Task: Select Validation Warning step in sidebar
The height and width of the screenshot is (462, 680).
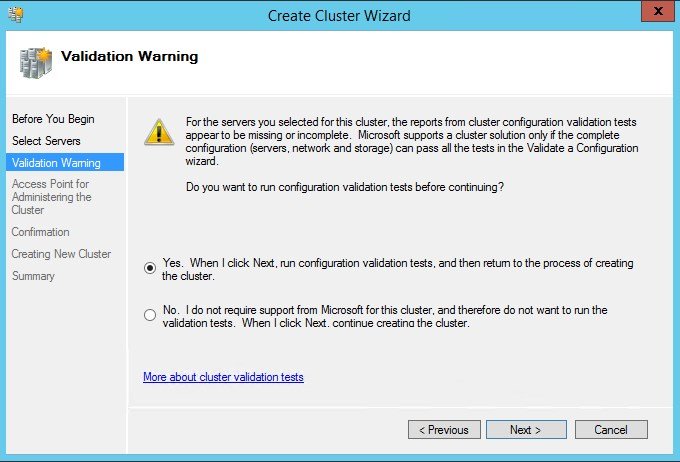Action: click(x=56, y=163)
